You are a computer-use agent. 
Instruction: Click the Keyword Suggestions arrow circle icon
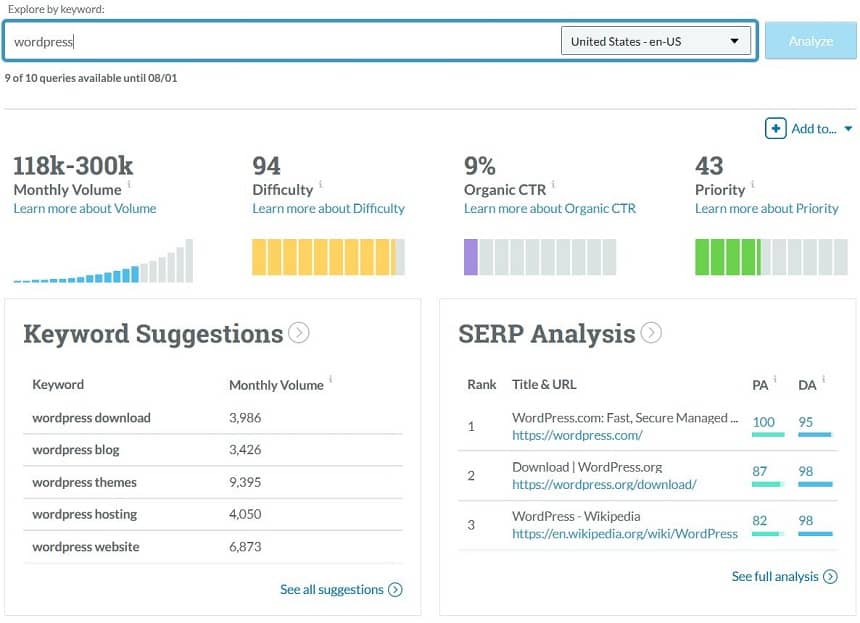pos(299,332)
